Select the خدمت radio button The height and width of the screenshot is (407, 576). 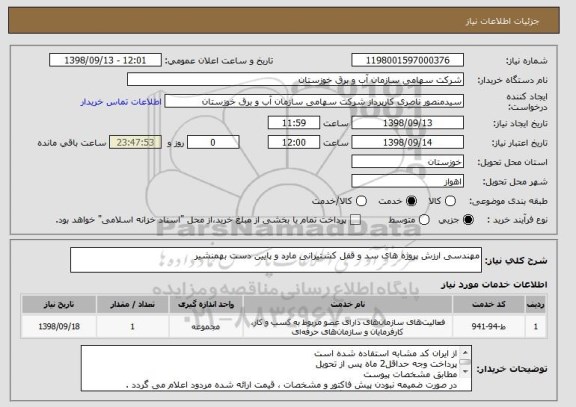point(411,201)
